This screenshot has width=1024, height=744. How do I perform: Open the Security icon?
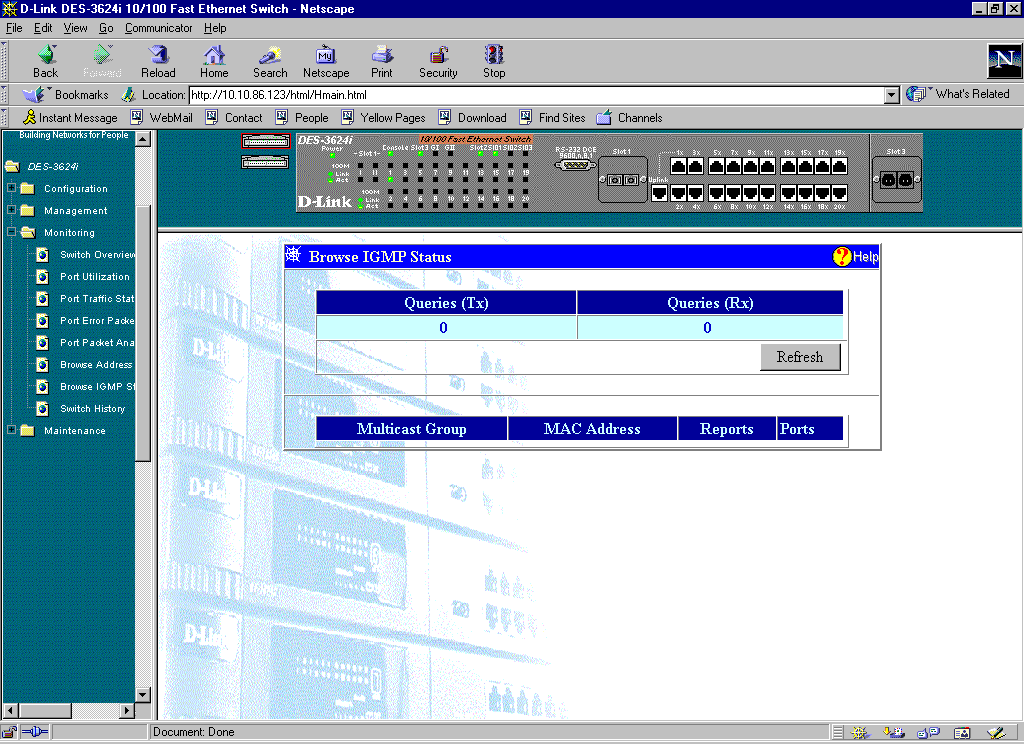[438, 56]
